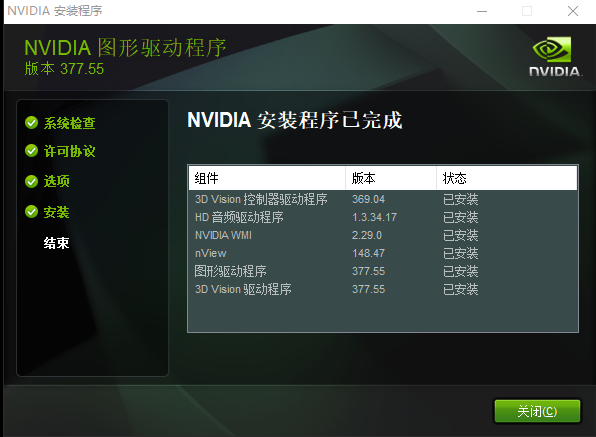Click the 关闭(C) button
This screenshot has width=596, height=437.
[537, 411]
